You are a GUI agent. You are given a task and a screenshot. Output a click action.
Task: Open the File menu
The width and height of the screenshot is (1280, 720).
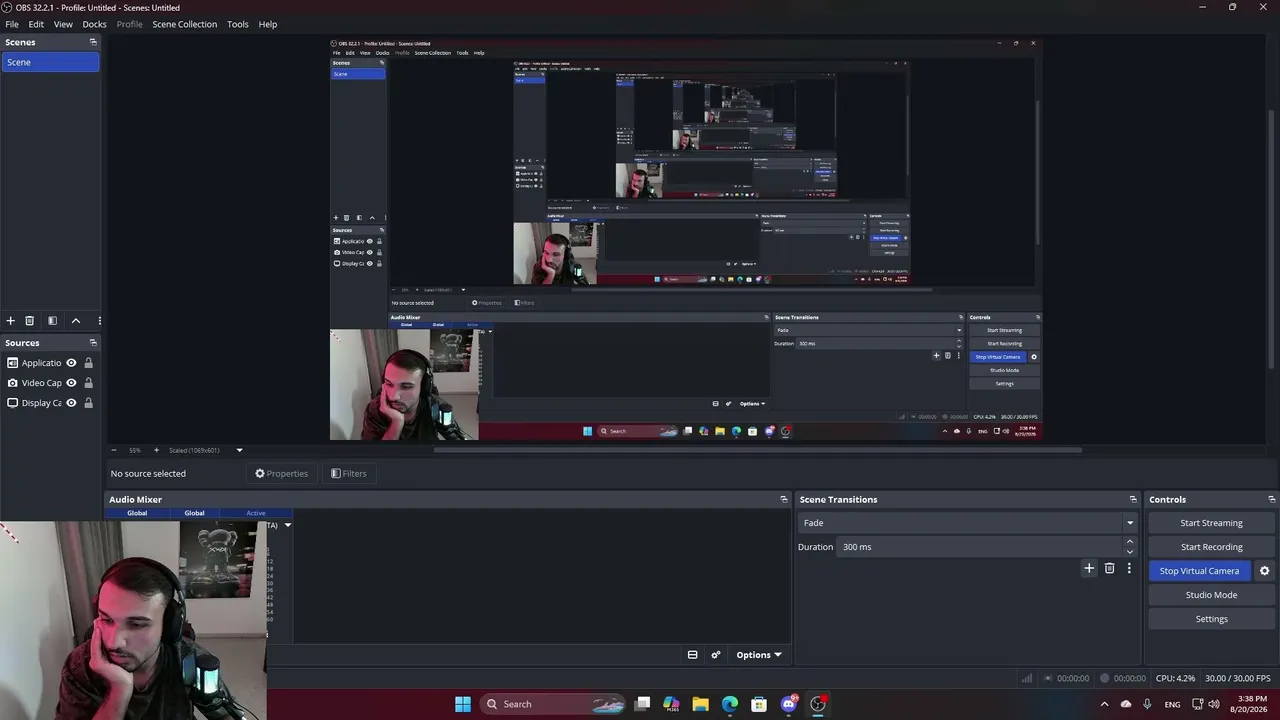[12, 24]
